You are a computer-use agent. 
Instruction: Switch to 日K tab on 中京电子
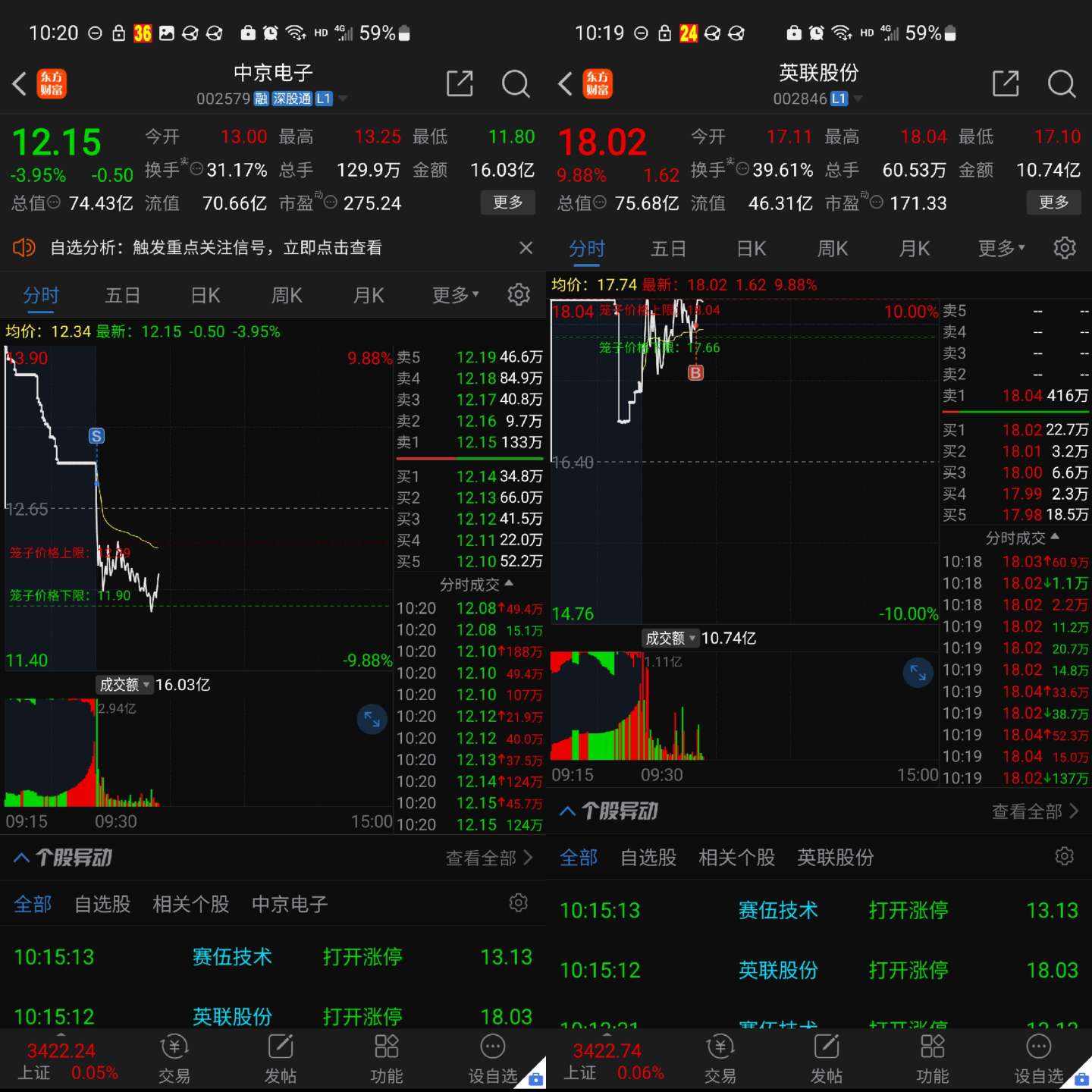(x=205, y=295)
